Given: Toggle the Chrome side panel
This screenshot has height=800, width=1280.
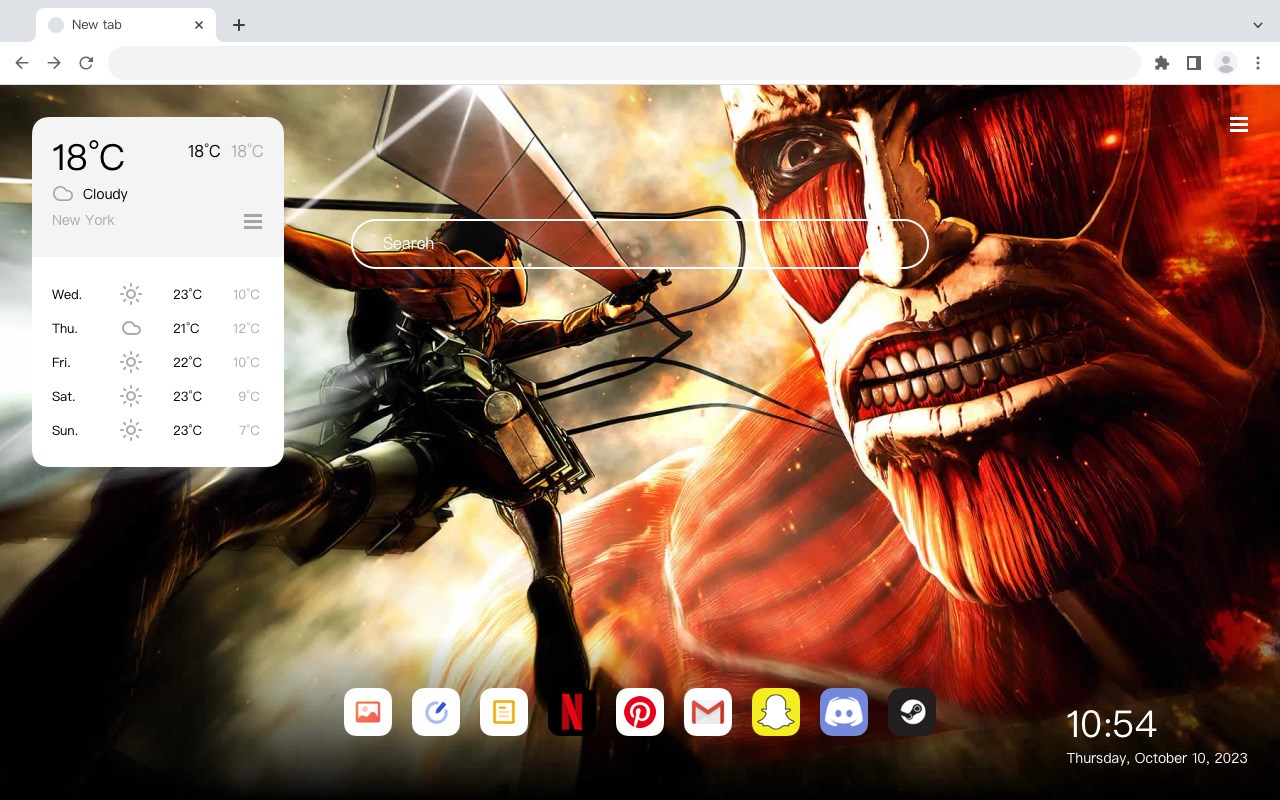Looking at the screenshot, I should 1193,63.
